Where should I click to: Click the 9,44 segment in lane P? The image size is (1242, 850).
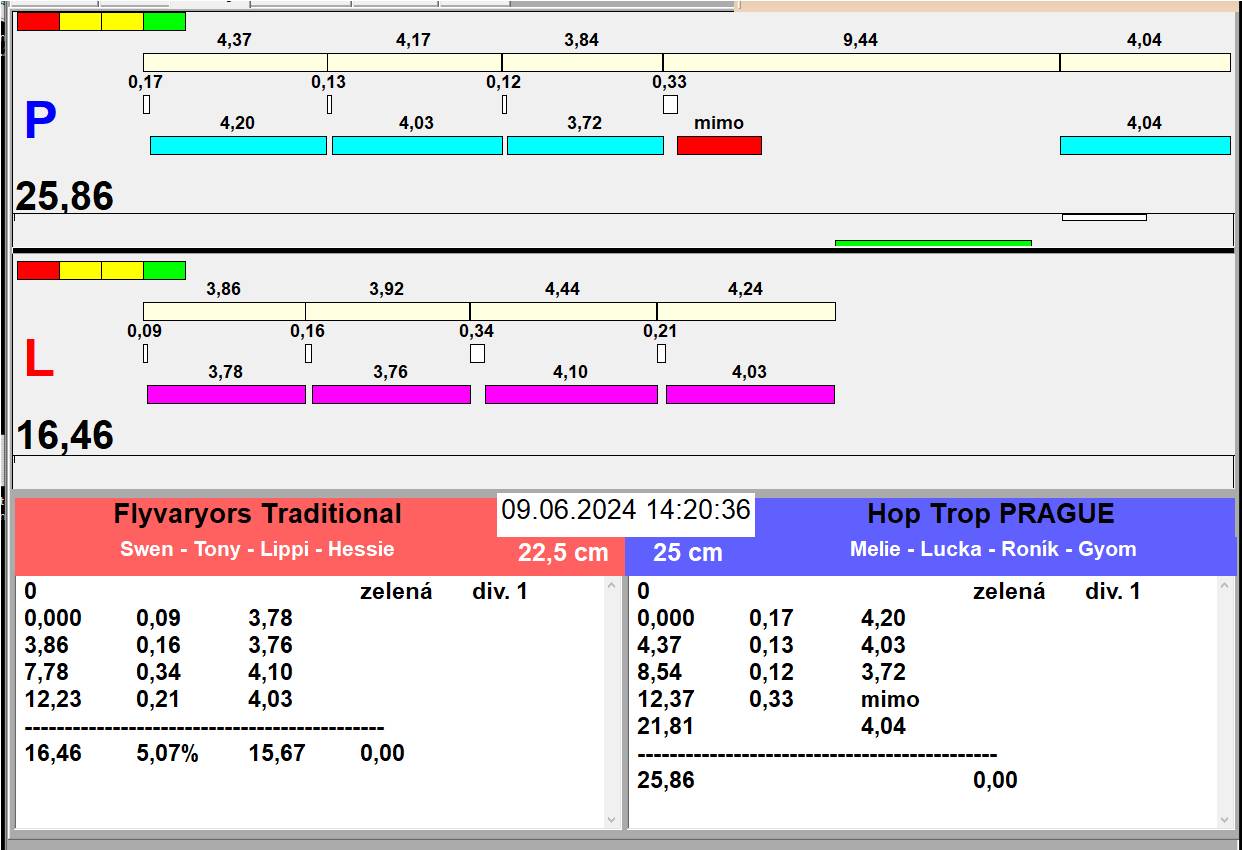click(x=861, y=63)
